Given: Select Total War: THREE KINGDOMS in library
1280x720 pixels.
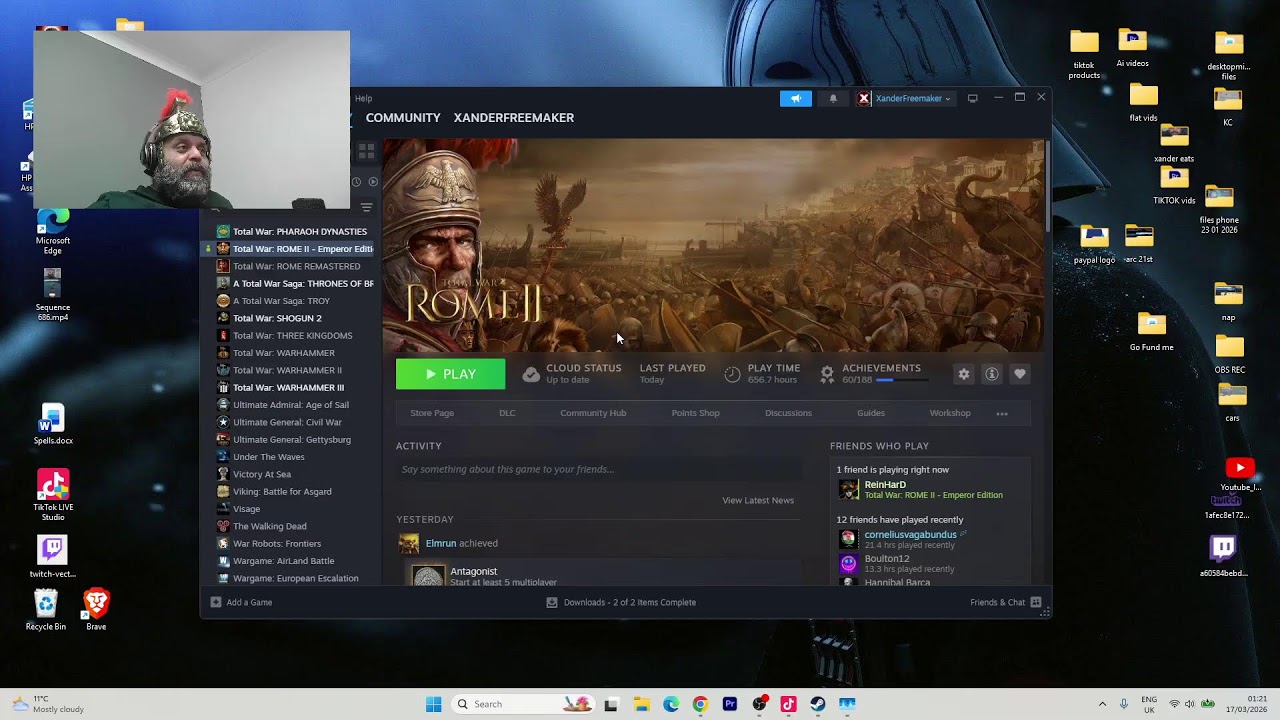Looking at the screenshot, I should pos(291,335).
